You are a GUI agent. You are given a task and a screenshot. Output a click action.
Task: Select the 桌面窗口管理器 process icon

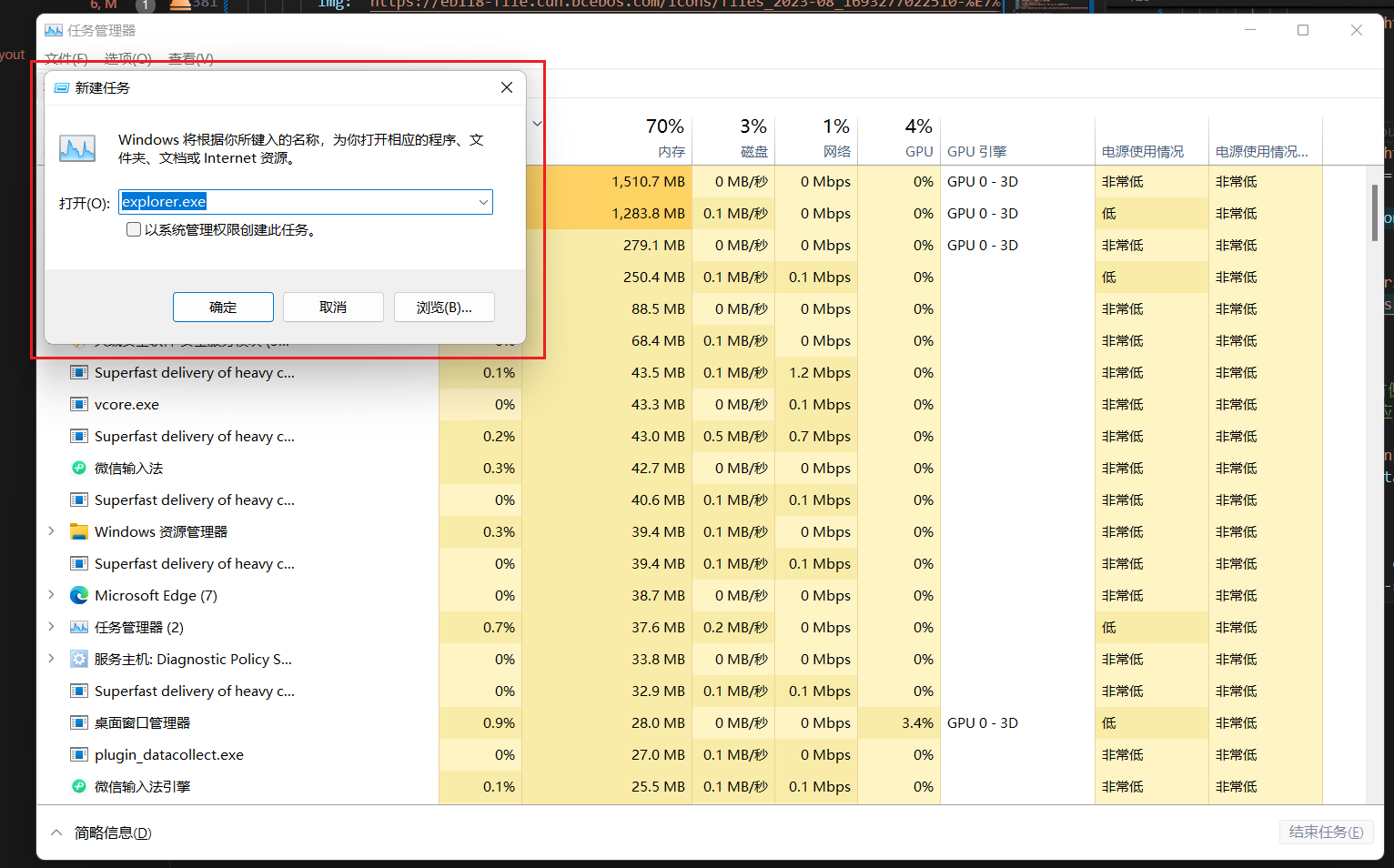click(x=79, y=722)
